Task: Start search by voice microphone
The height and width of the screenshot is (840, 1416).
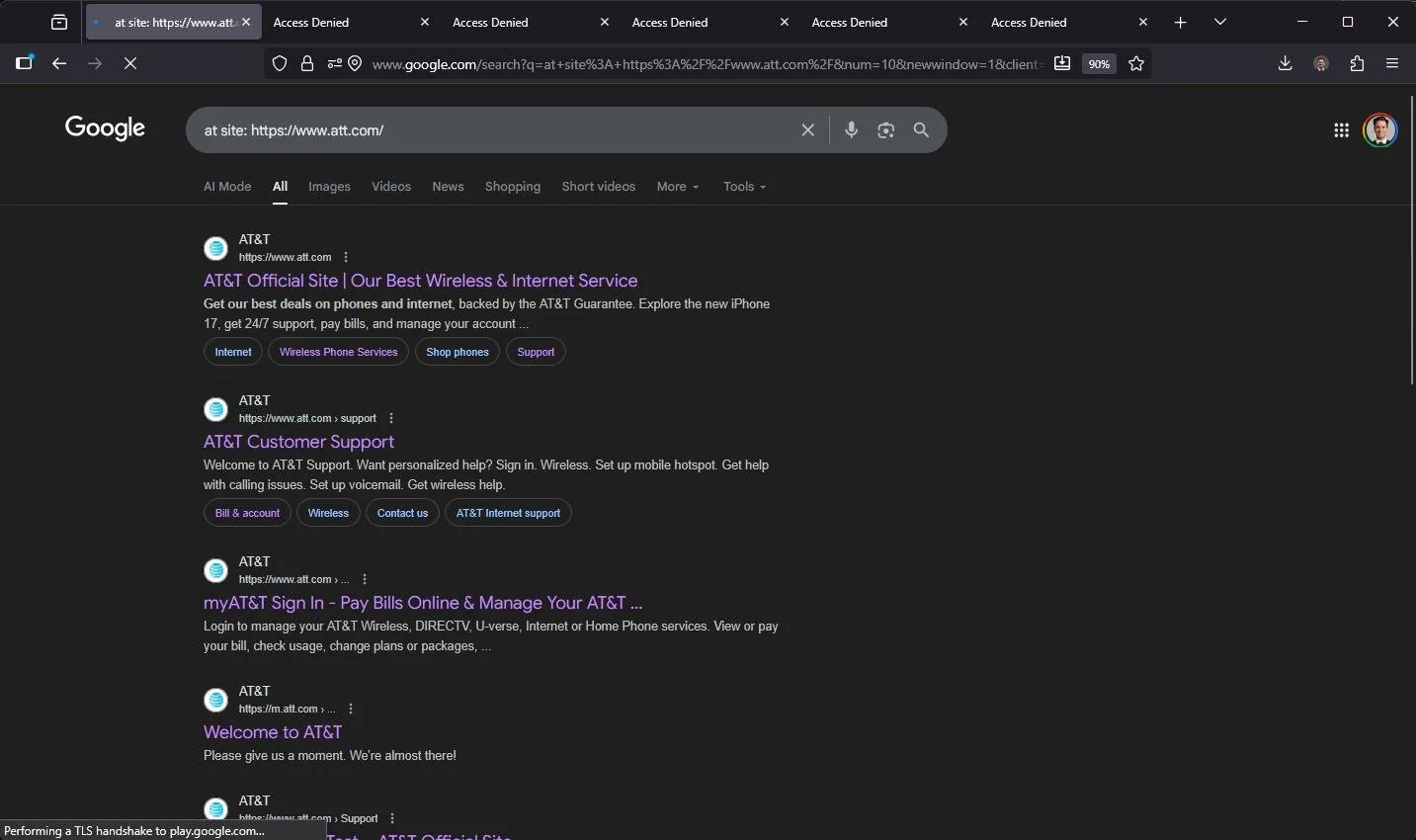Action: pos(851,130)
